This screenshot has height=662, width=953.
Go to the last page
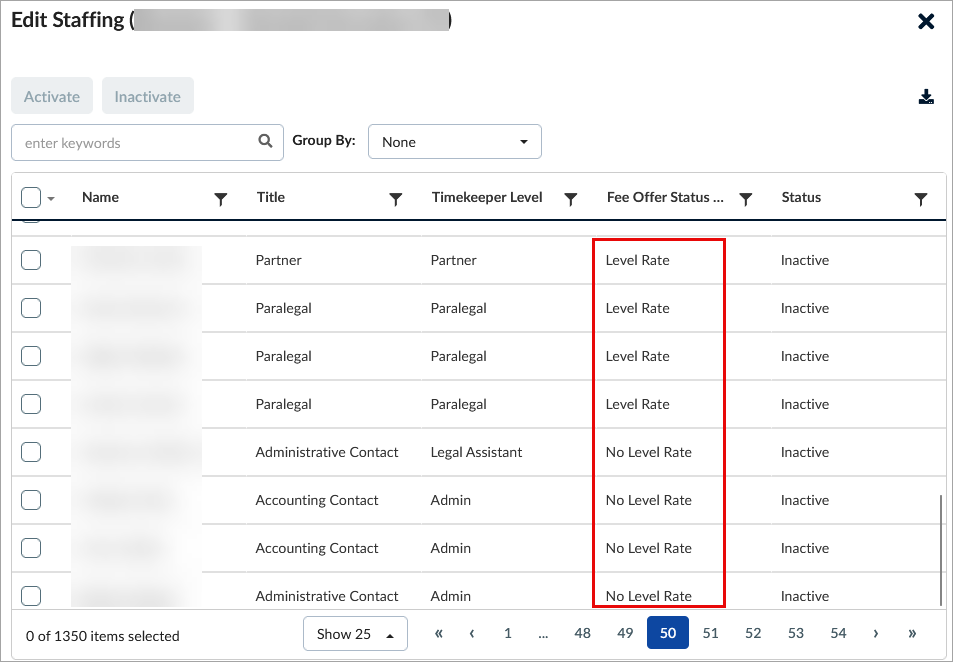click(912, 633)
